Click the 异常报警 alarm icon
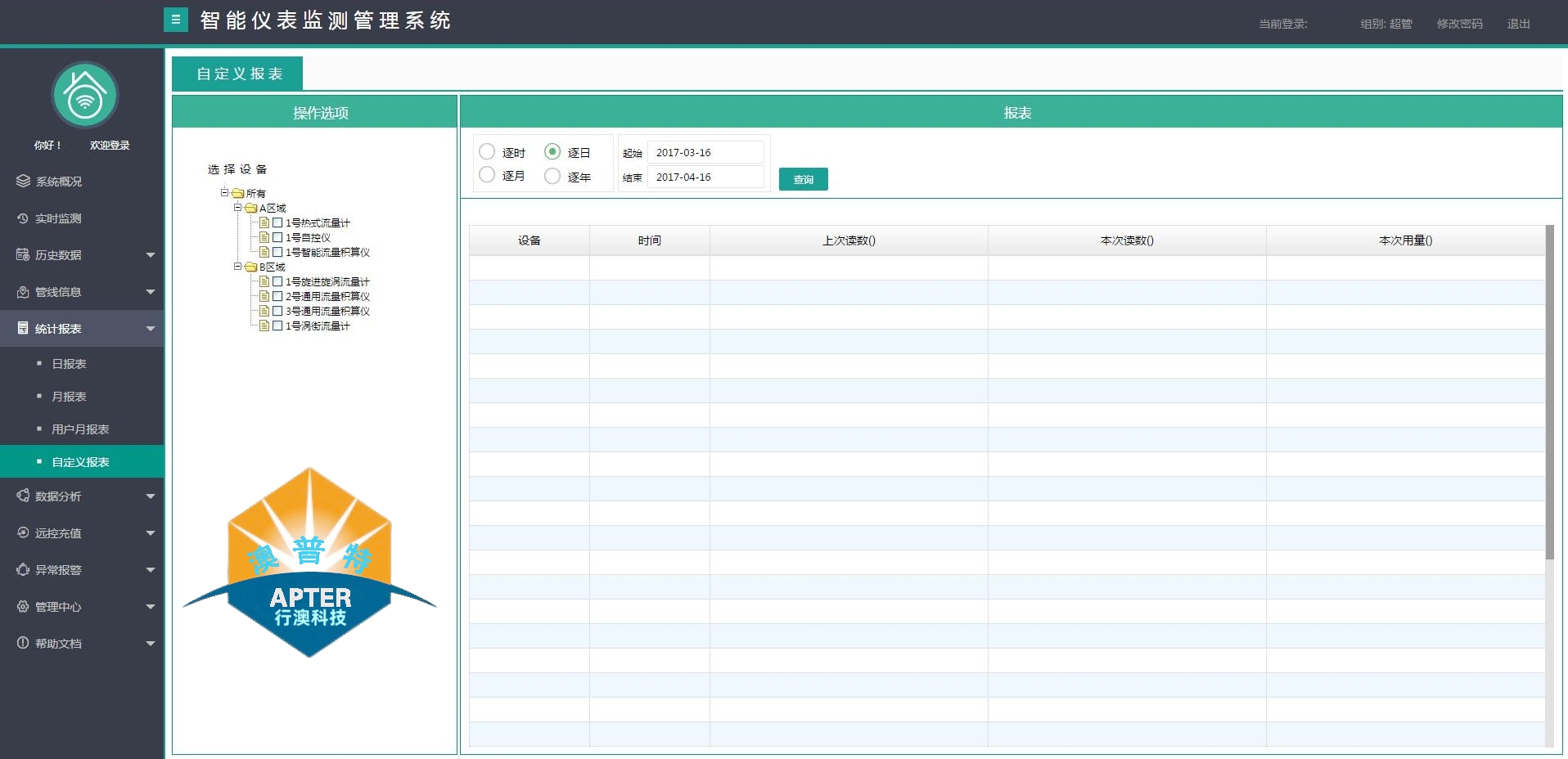This screenshot has width=1568, height=759. point(23,569)
